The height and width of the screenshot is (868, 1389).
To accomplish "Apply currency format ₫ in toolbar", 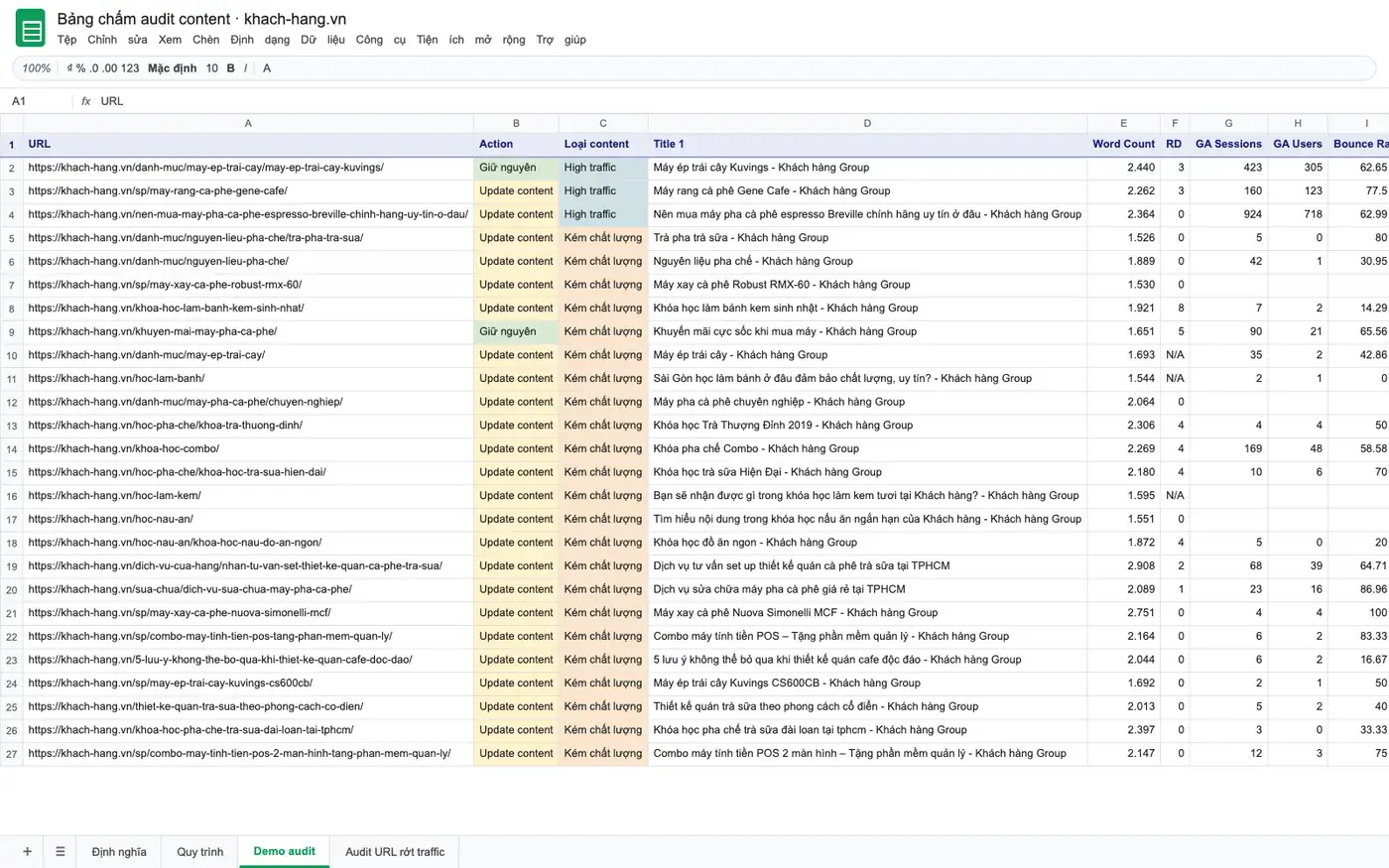I will point(69,68).
